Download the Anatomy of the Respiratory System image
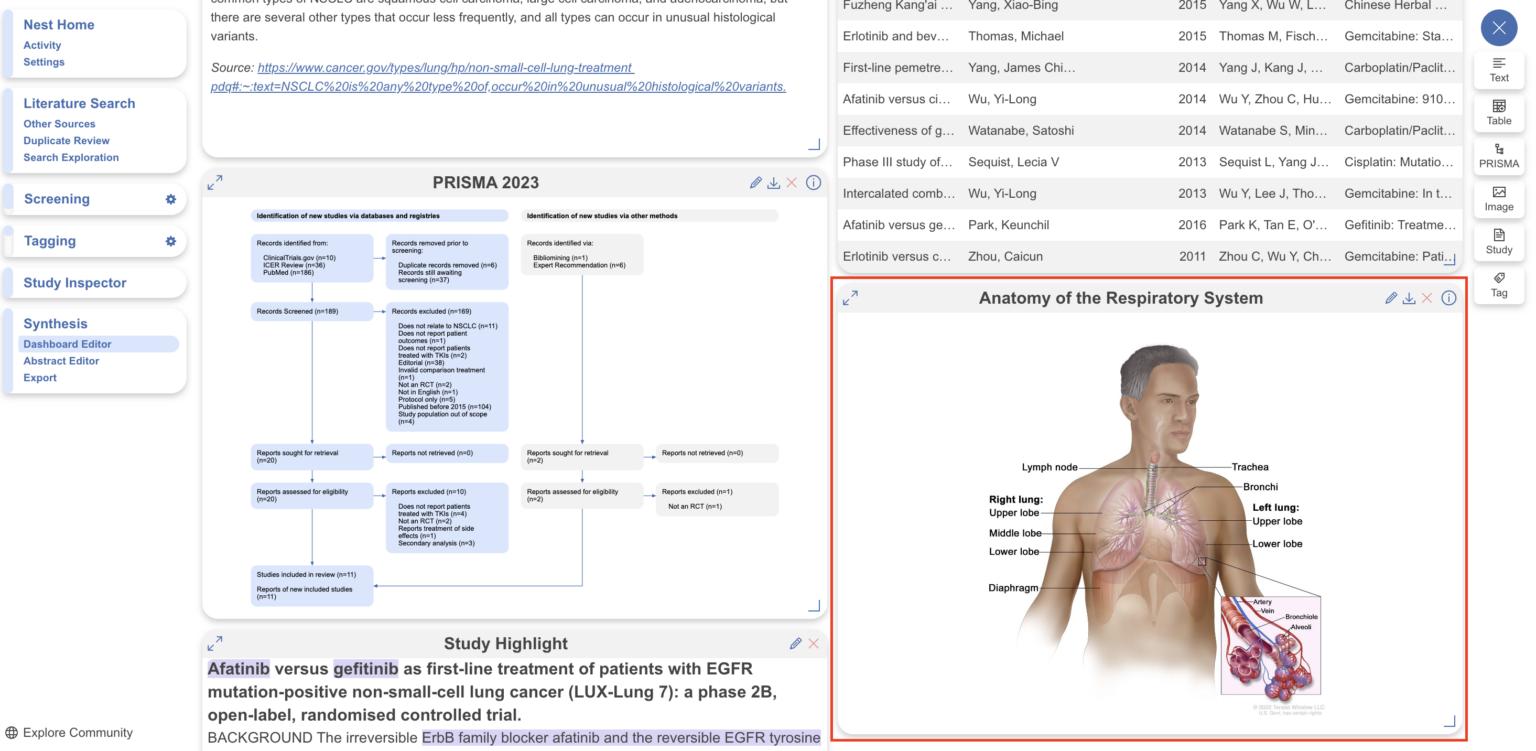Image resolution: width=1536 pixels, height=751 pixels. click(x=1409, y=298)
